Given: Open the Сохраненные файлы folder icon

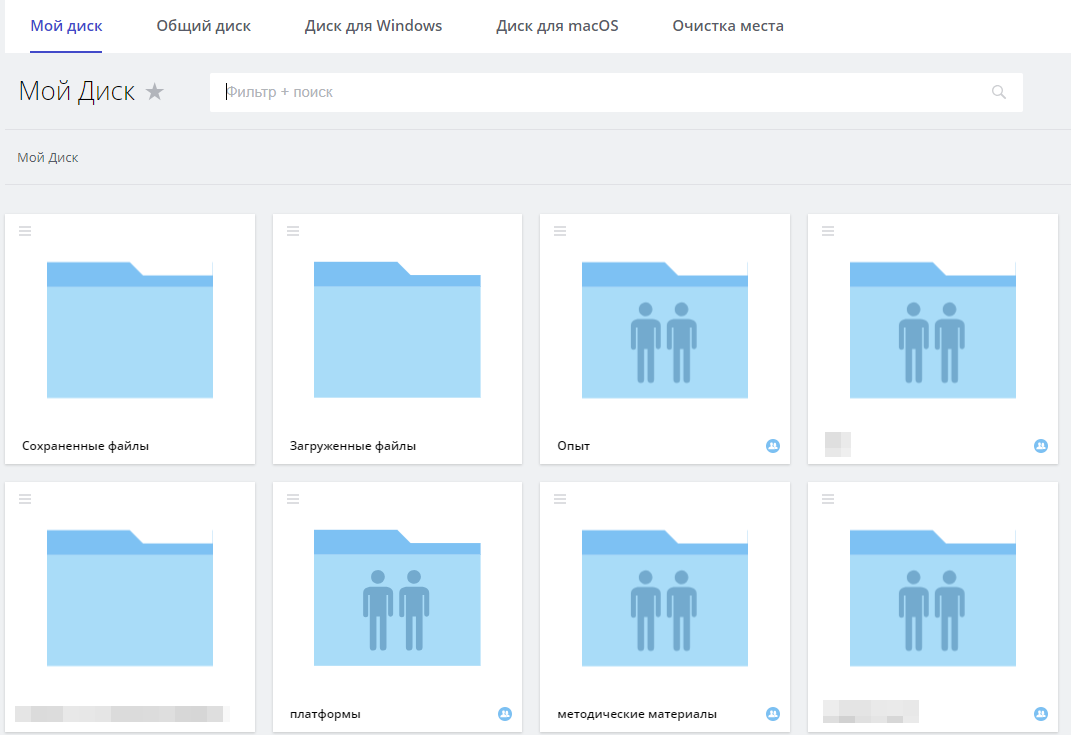Looking at the screenshot, I should coord(130,330).
